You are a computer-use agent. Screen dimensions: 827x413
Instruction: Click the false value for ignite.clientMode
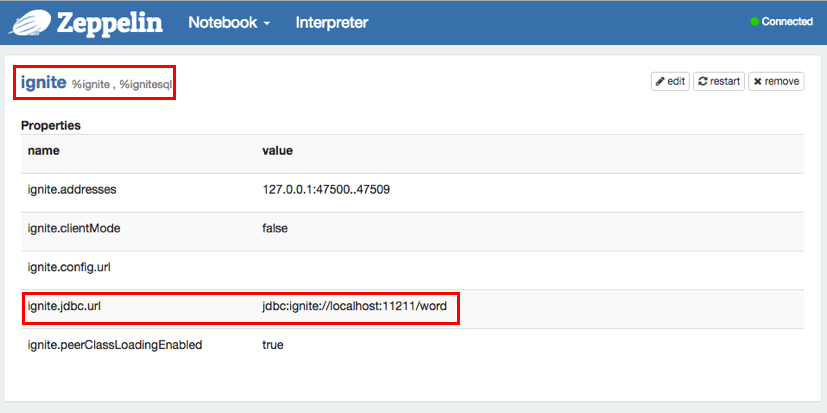click(275, 228)
